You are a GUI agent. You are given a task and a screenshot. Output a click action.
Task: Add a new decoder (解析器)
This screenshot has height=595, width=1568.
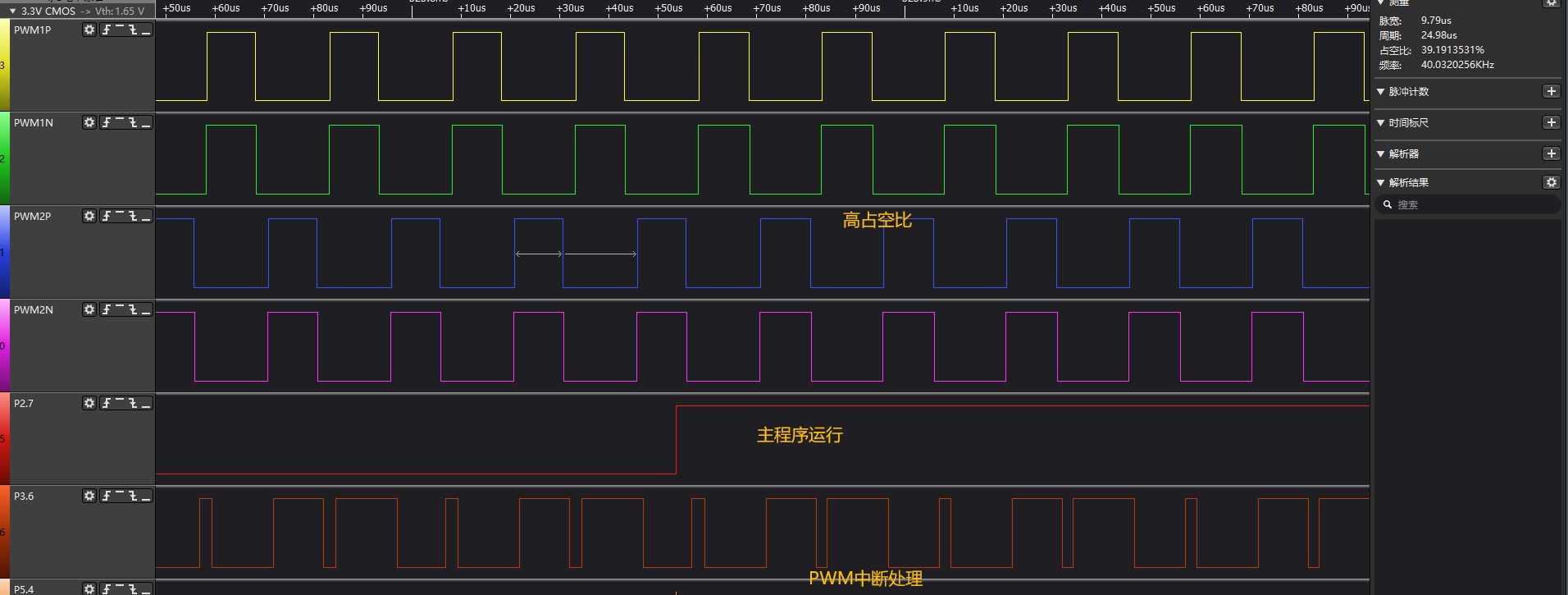[1551, 153]
